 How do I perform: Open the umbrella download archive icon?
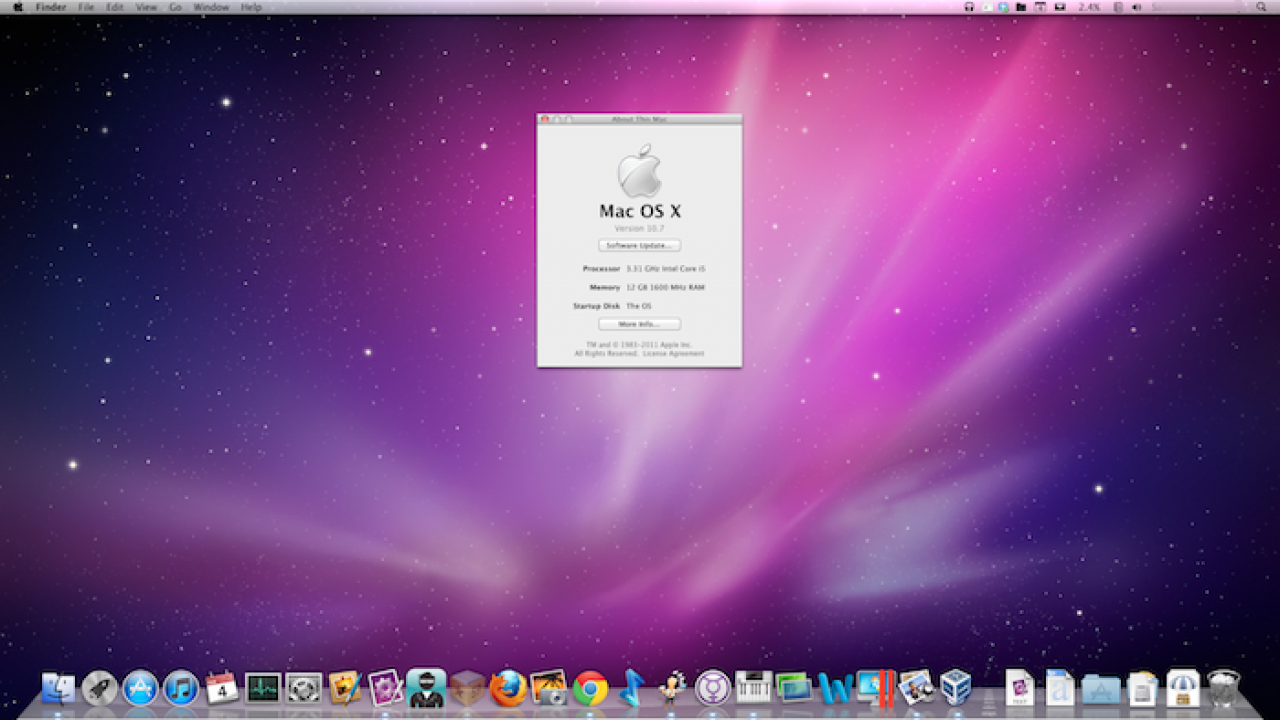(1183, 688)
